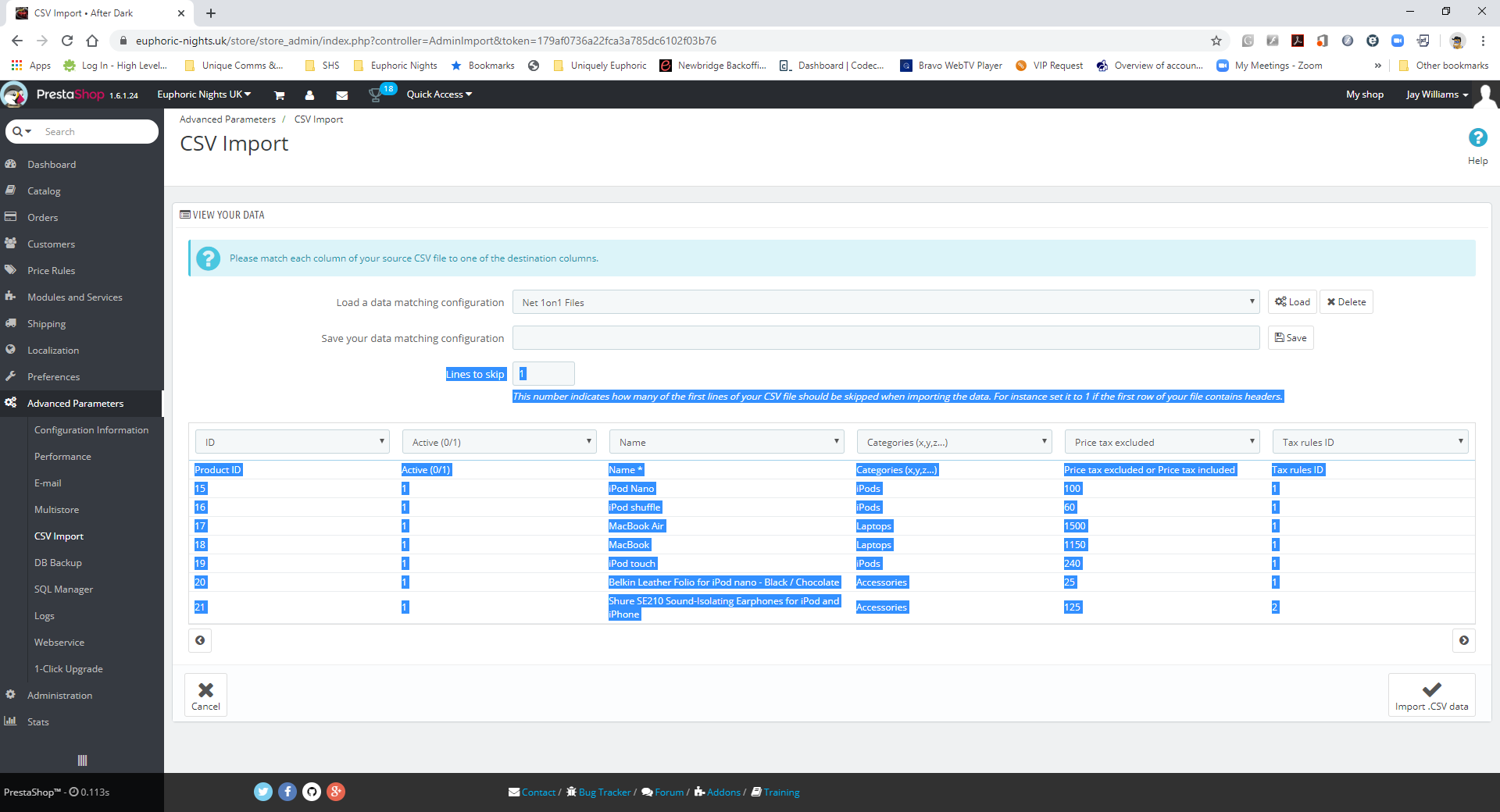Open PrestaShop Google Plus icon
The image size is (1500, 812).
[336, 792]
